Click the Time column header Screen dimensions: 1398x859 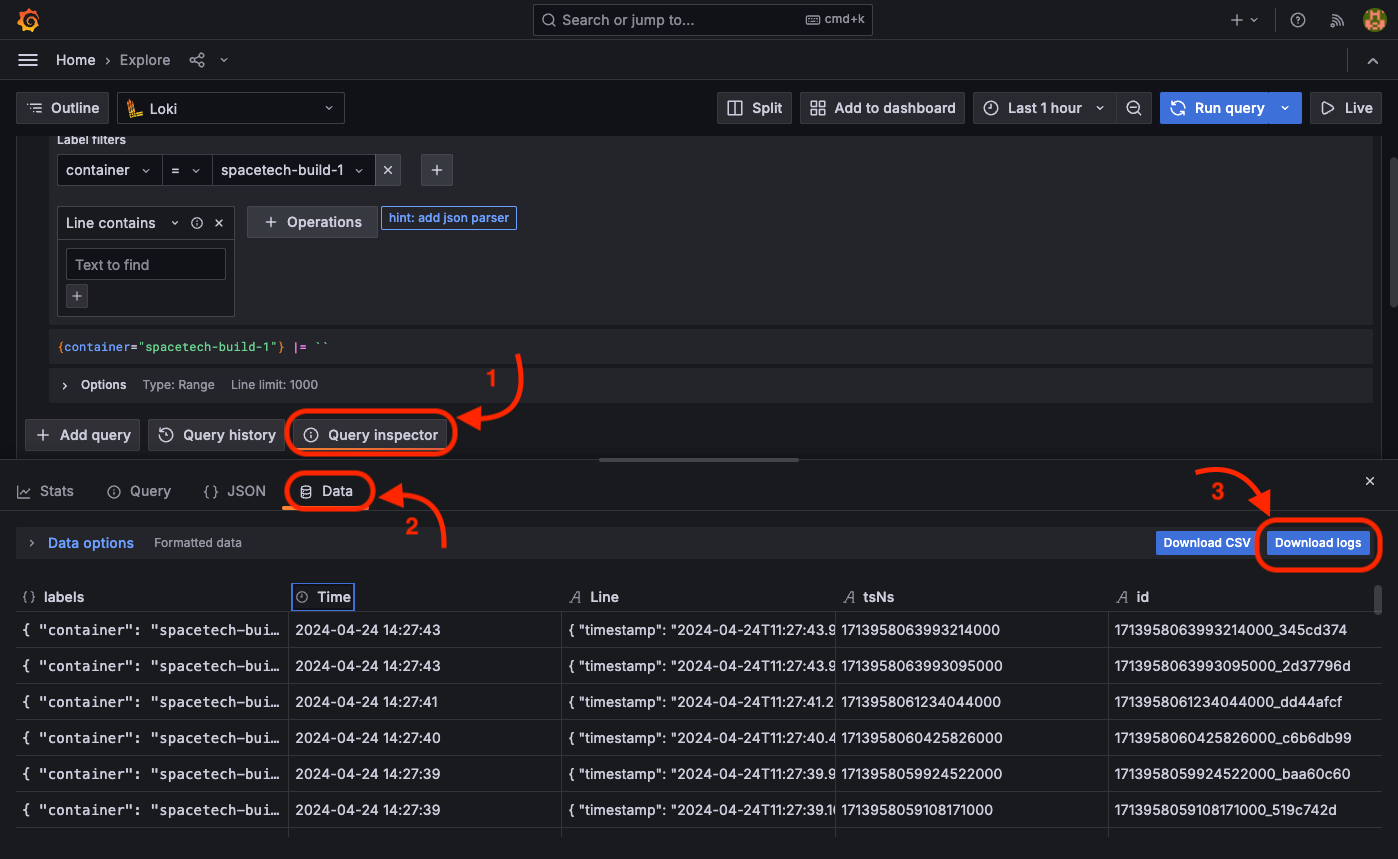pyautogui.click(x=323, y=597)
